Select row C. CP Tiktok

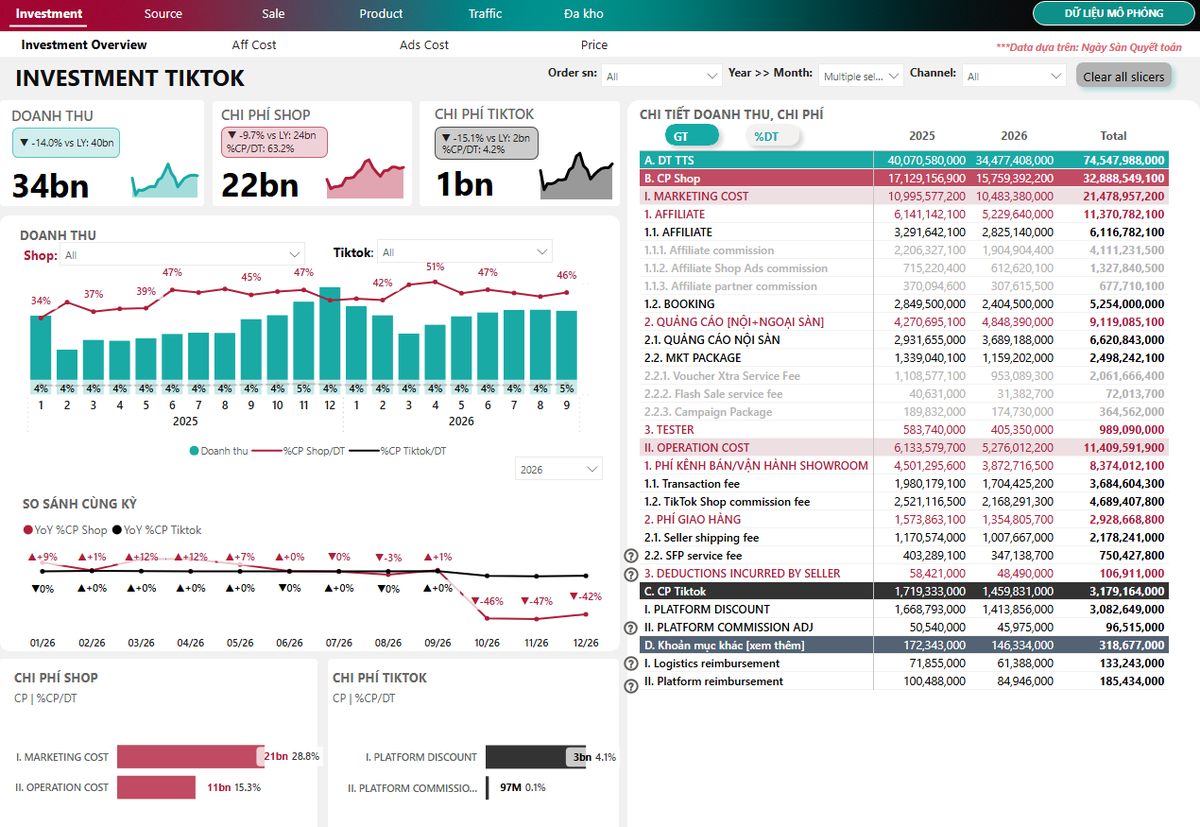(903, 592)
